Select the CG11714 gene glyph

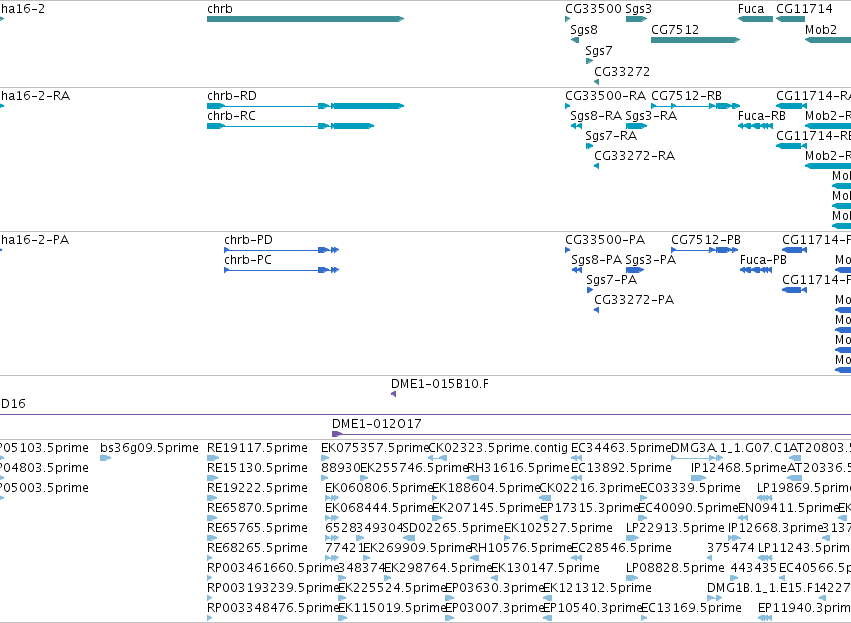click(791, 19)
